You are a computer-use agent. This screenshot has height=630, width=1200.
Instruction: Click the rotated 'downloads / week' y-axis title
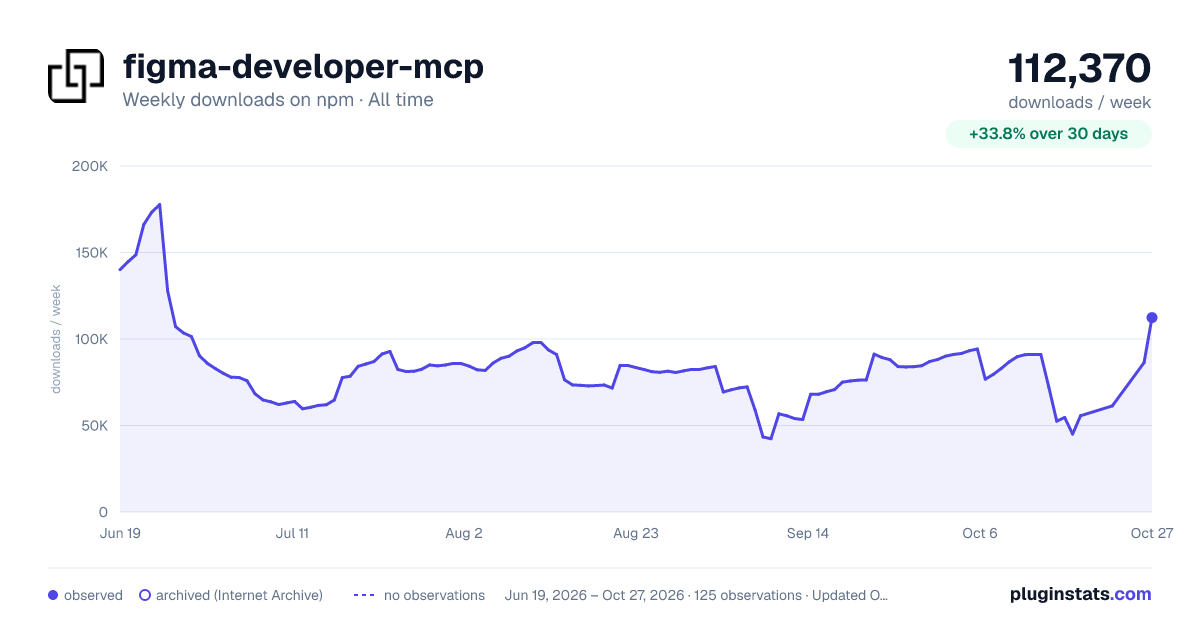57,339
